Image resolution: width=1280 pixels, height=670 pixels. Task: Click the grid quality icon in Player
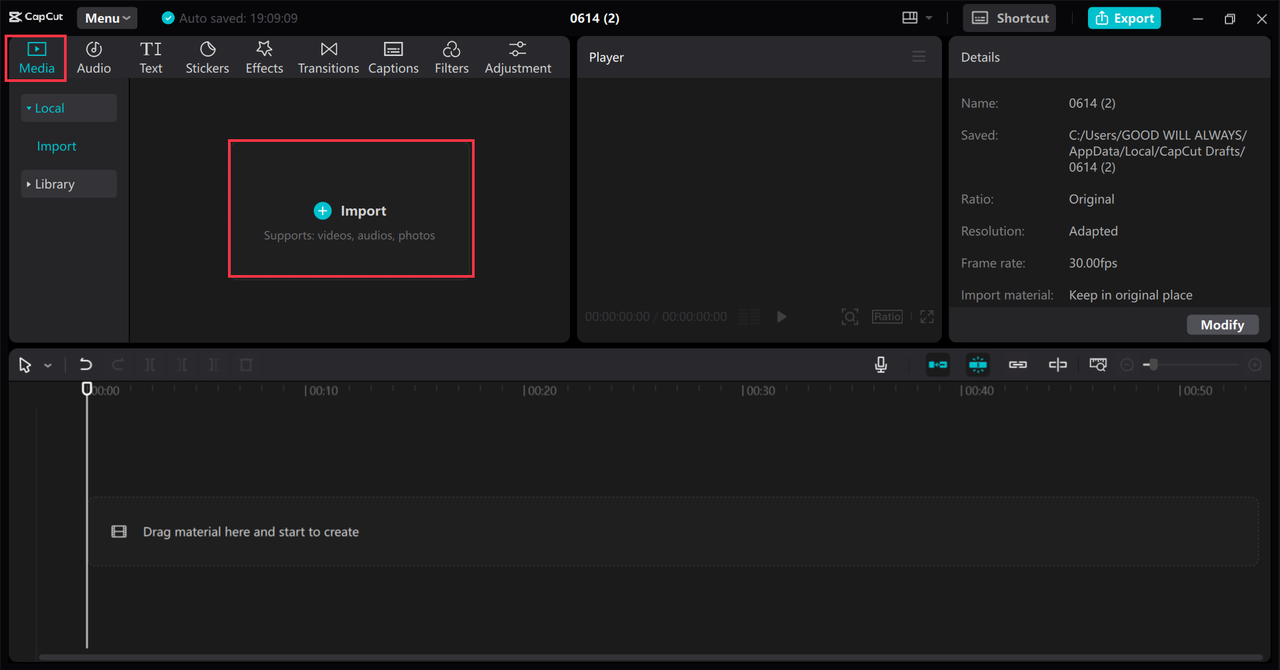click(749, 316)
